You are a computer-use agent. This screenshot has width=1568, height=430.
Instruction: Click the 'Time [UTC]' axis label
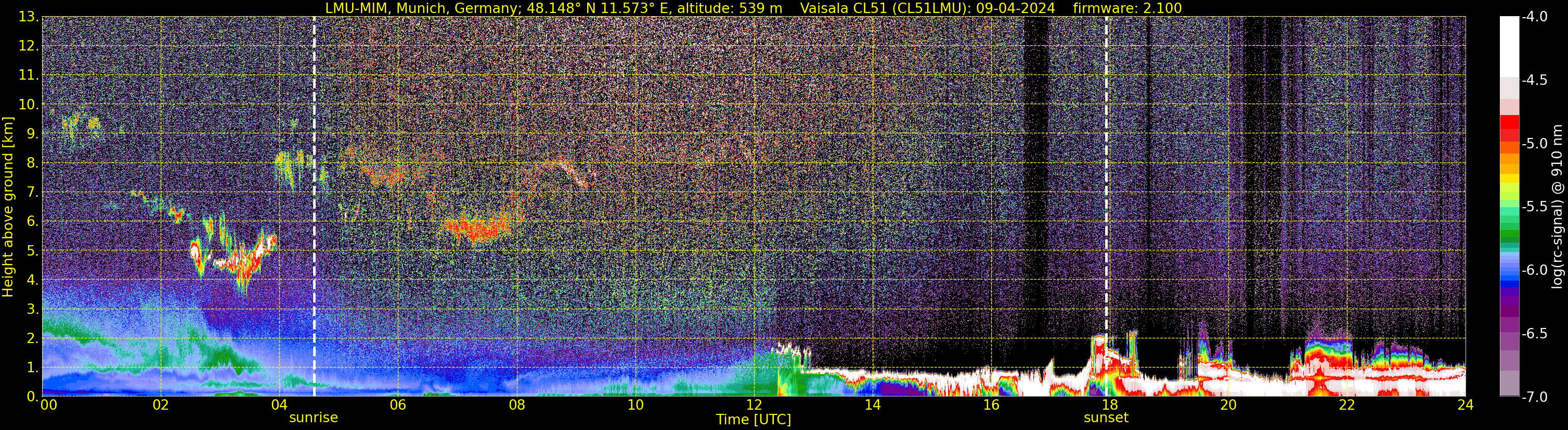coord(754,419)
